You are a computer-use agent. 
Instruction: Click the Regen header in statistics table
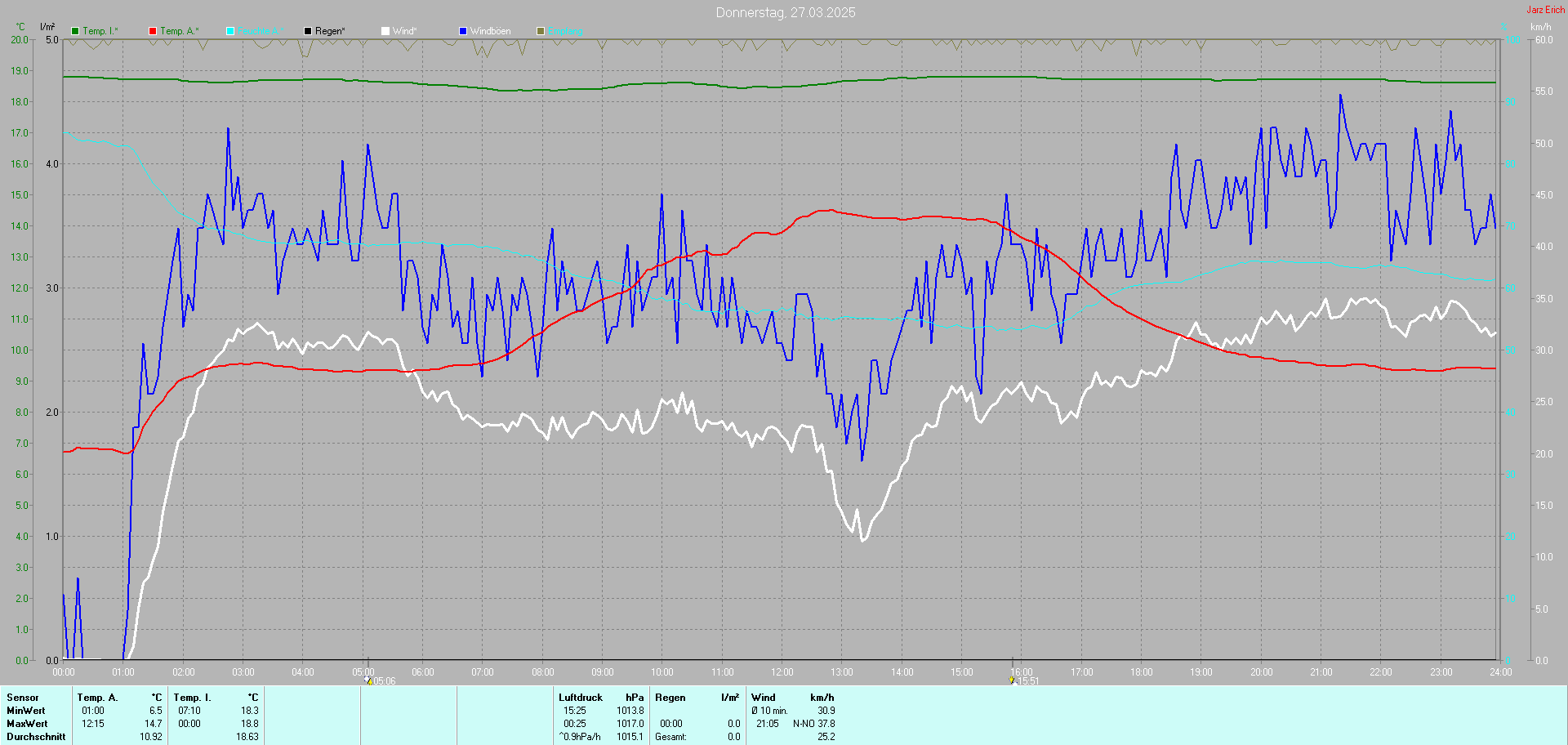[x=670, y=698]
